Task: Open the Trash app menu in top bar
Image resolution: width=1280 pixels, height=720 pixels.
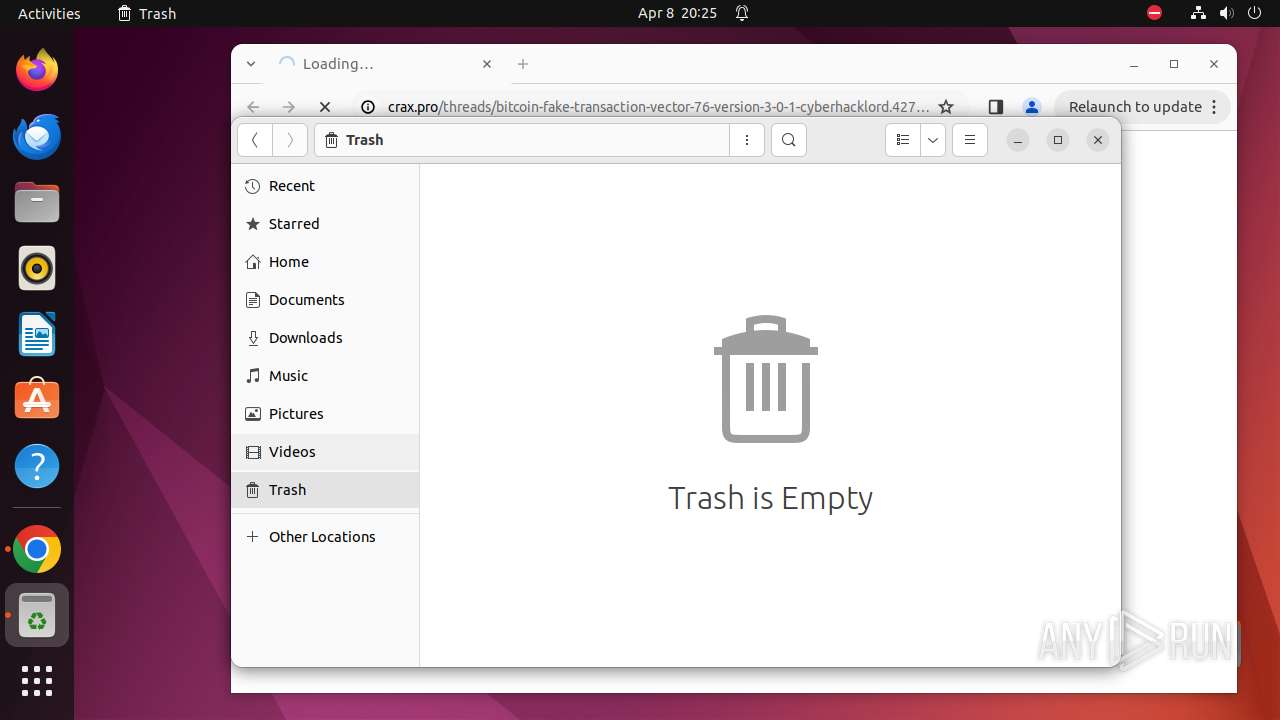Action: [x=146, y=13]
